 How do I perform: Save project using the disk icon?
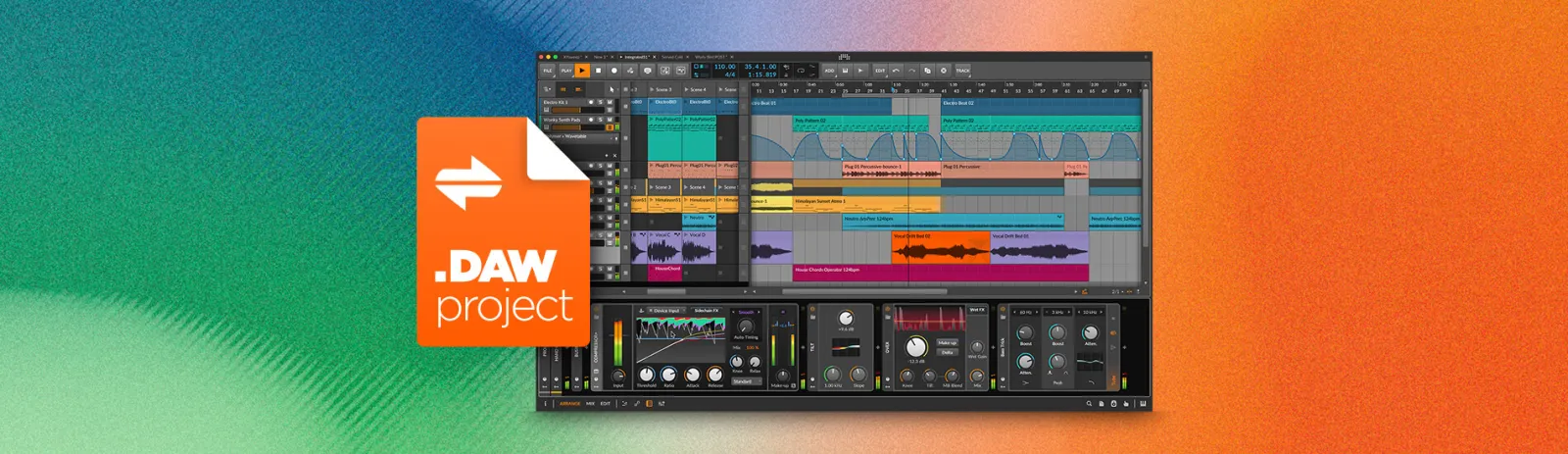(845, 71)
